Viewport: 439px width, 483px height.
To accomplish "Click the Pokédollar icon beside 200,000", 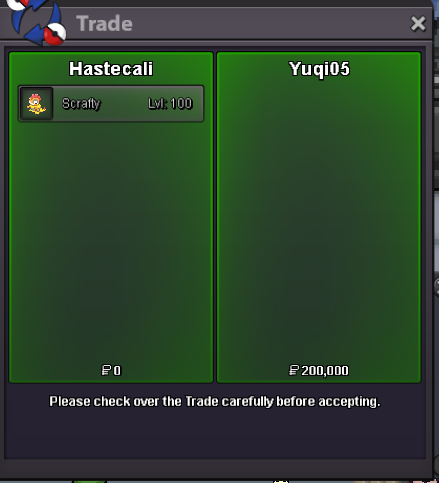I will (294, 370).
